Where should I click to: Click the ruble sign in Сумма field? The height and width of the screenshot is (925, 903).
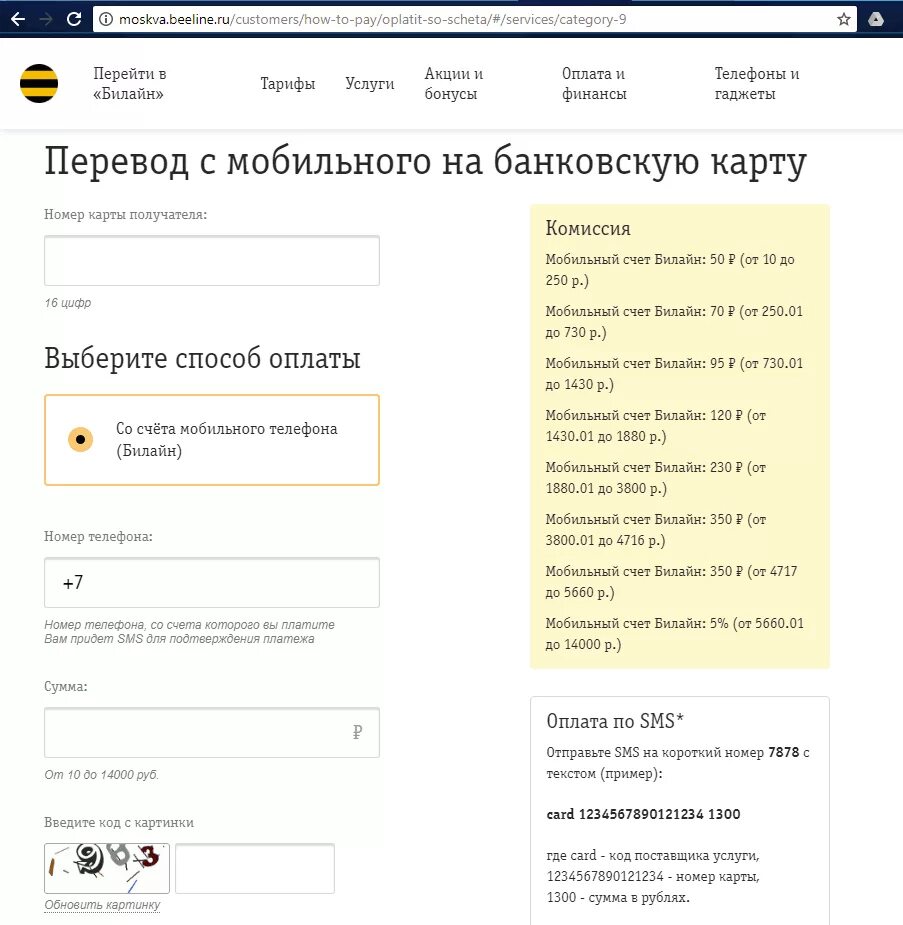coord(357,732)
